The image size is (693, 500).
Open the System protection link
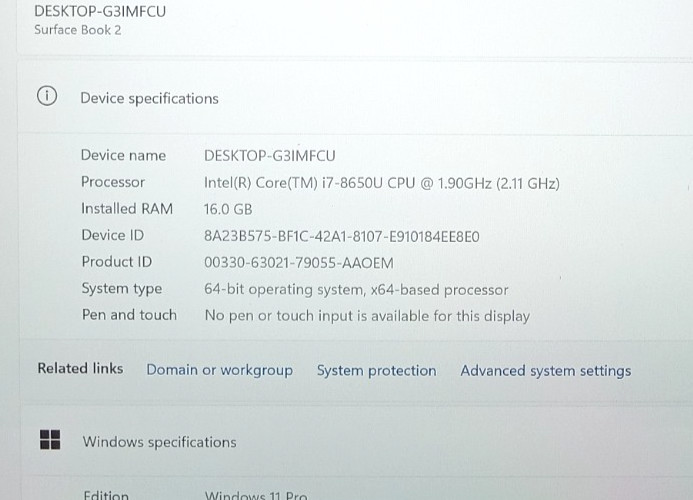[377, 370]
